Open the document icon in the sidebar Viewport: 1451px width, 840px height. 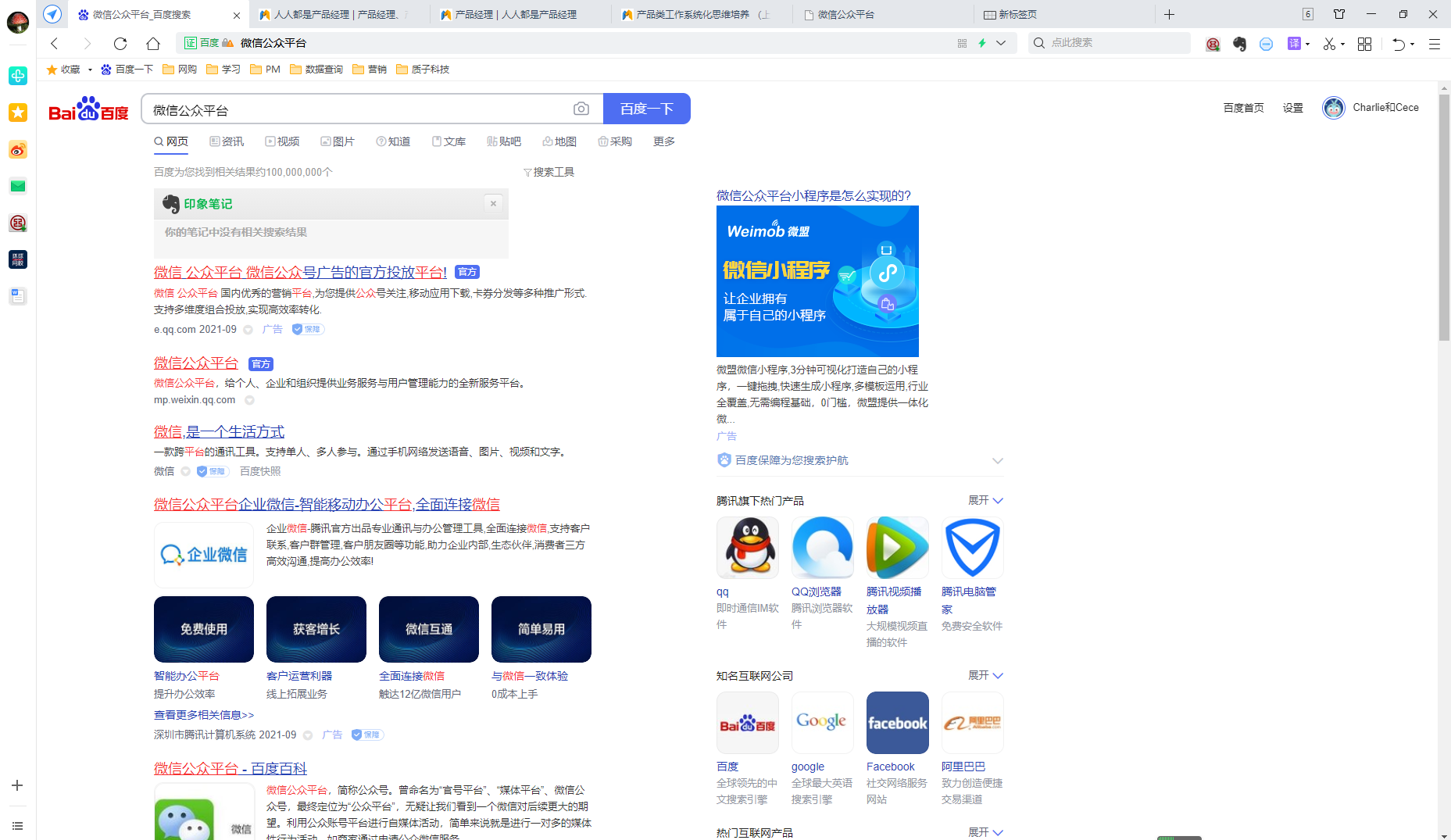[x=18, y=296]
